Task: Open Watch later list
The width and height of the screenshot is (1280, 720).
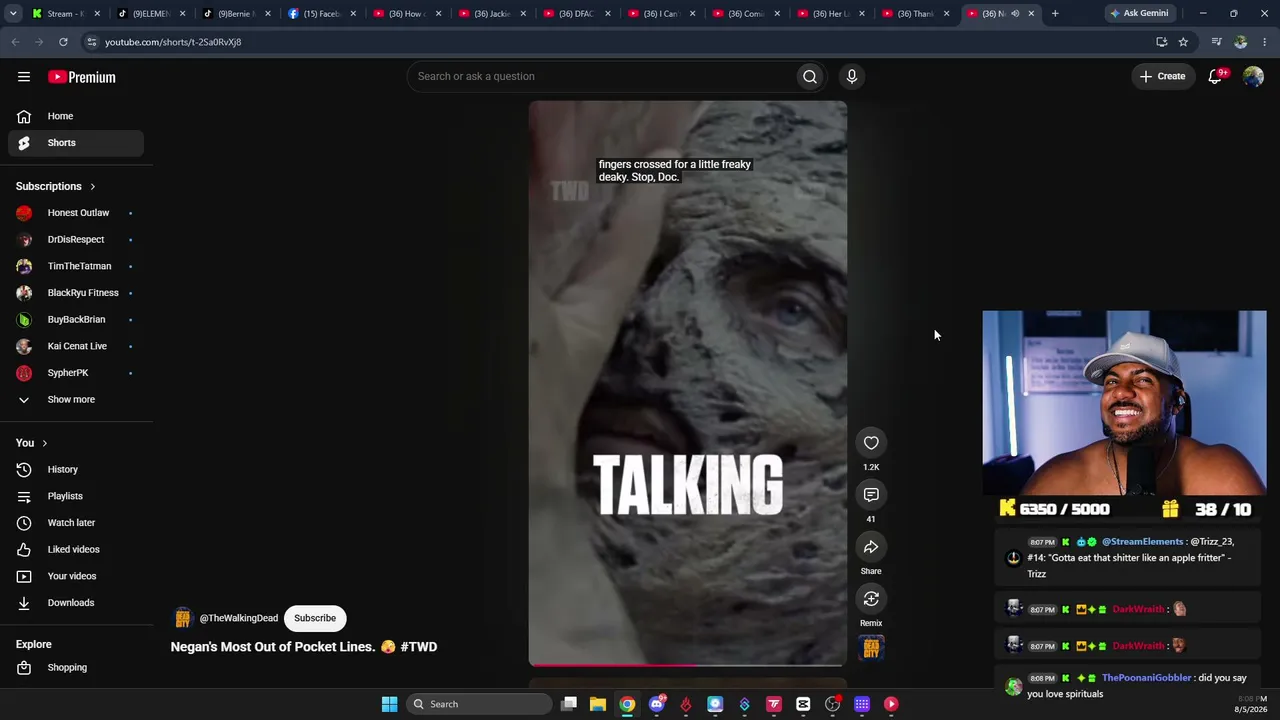Action: tap(76, 522)
